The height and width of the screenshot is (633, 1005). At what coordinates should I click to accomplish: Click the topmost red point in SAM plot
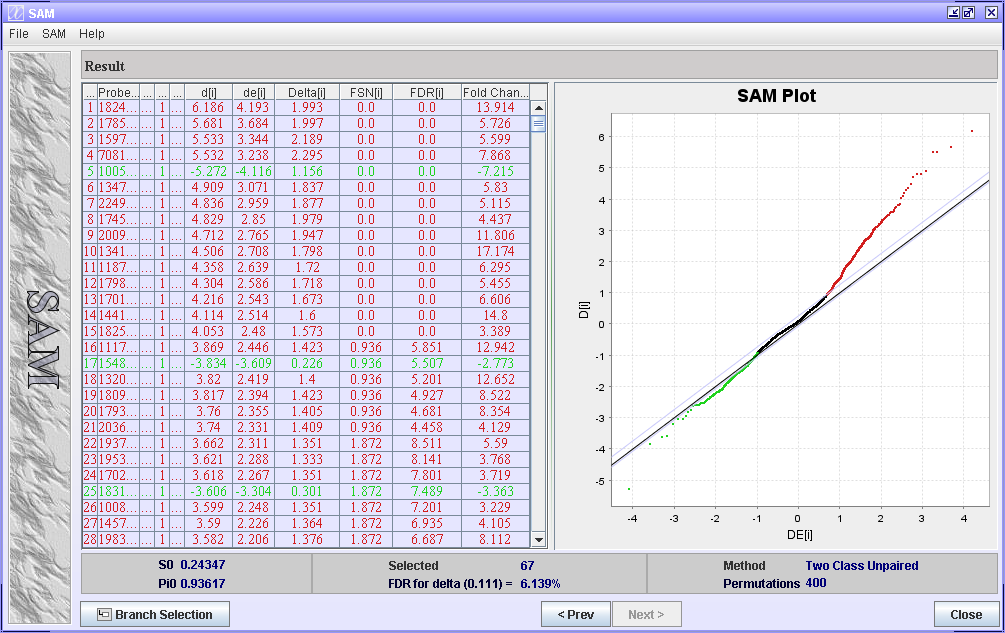972,131
